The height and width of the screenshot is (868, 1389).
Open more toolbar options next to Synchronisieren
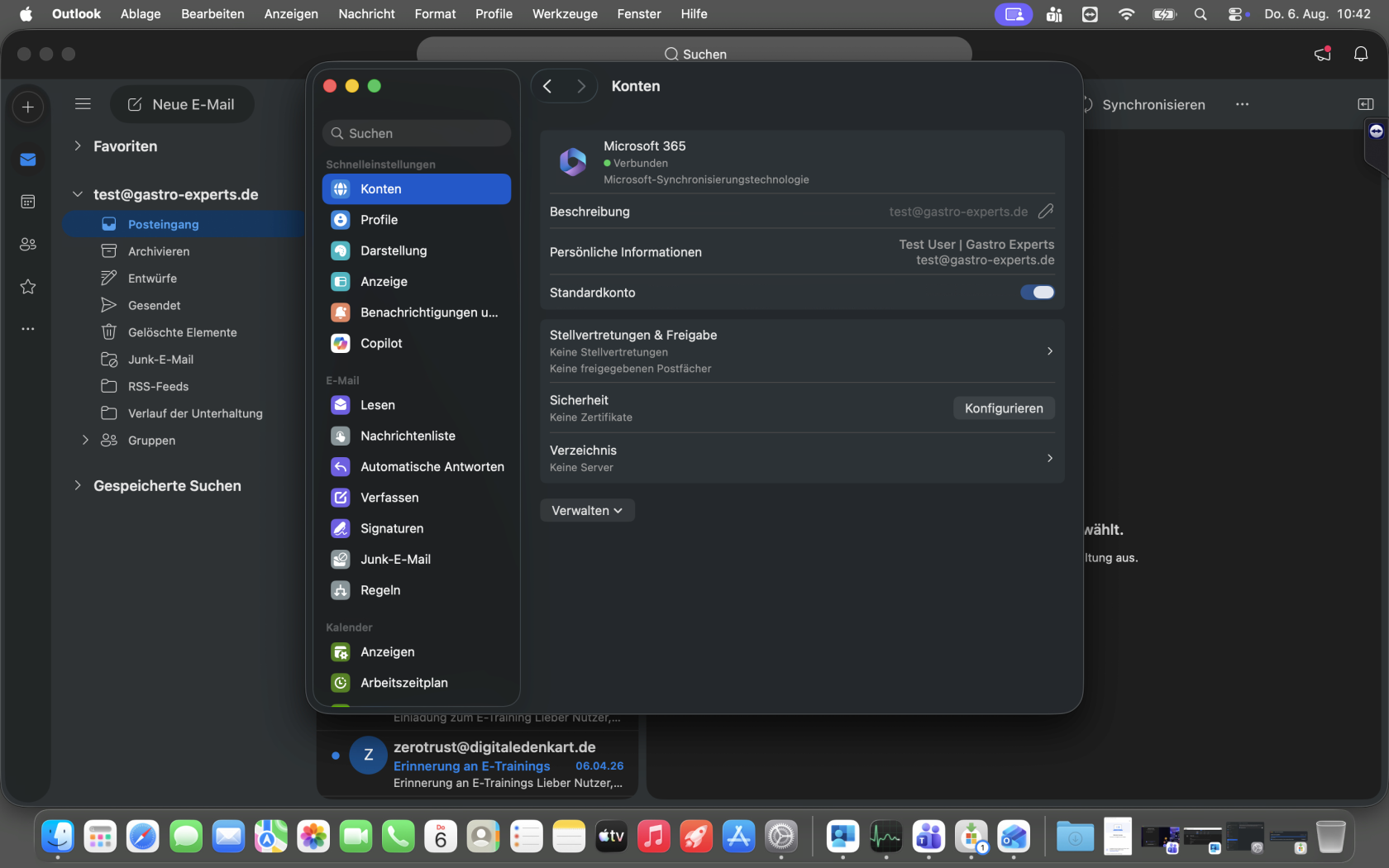(1242, 104)
